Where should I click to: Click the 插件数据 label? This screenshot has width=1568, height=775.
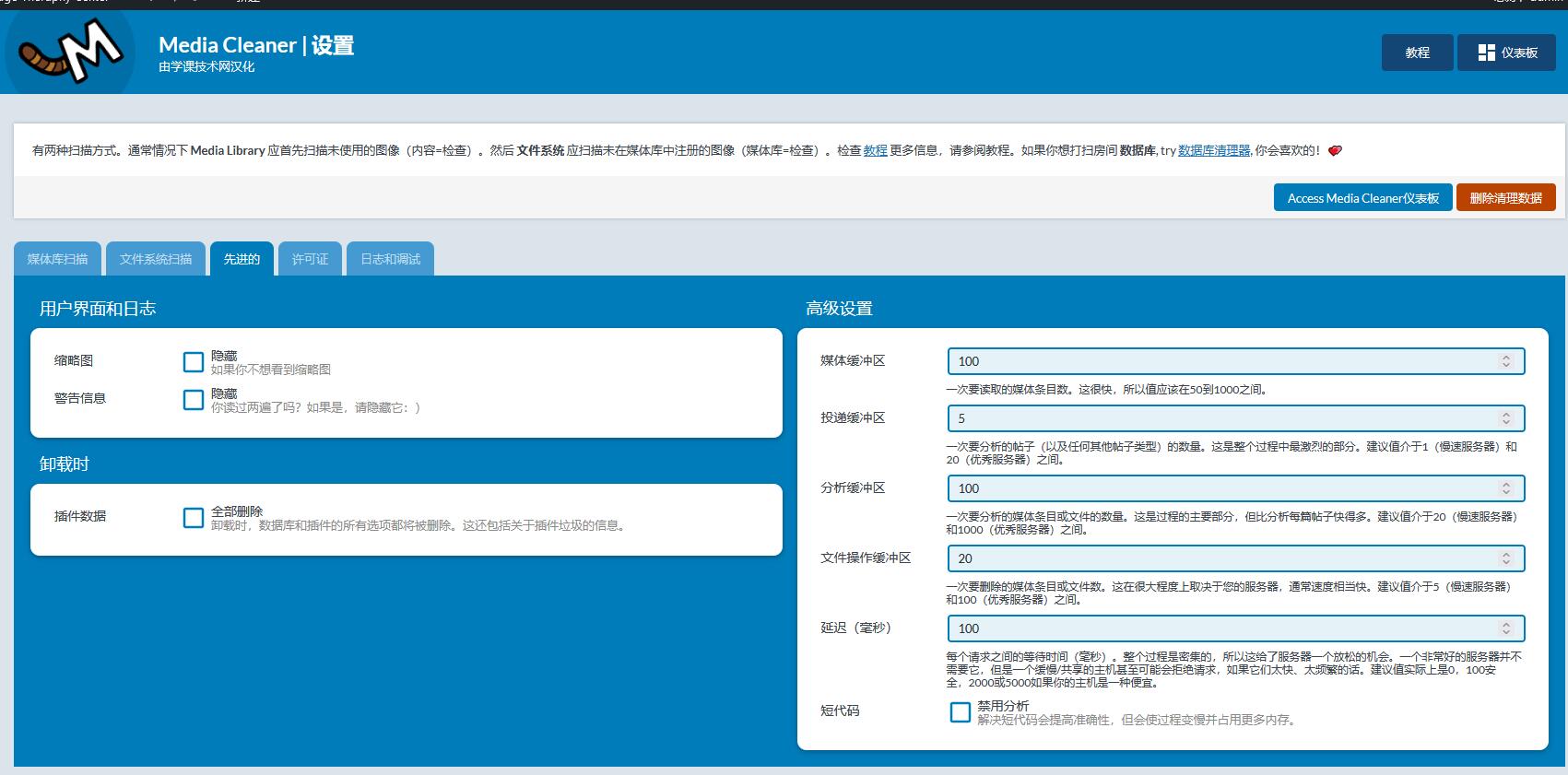click(x=80, y=516)
